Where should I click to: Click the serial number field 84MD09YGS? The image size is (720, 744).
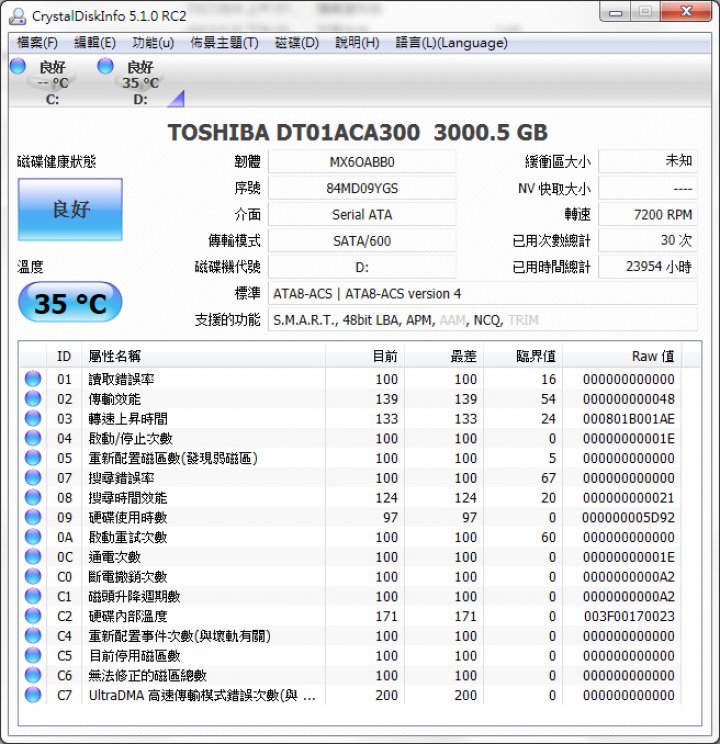pos(362,188)
